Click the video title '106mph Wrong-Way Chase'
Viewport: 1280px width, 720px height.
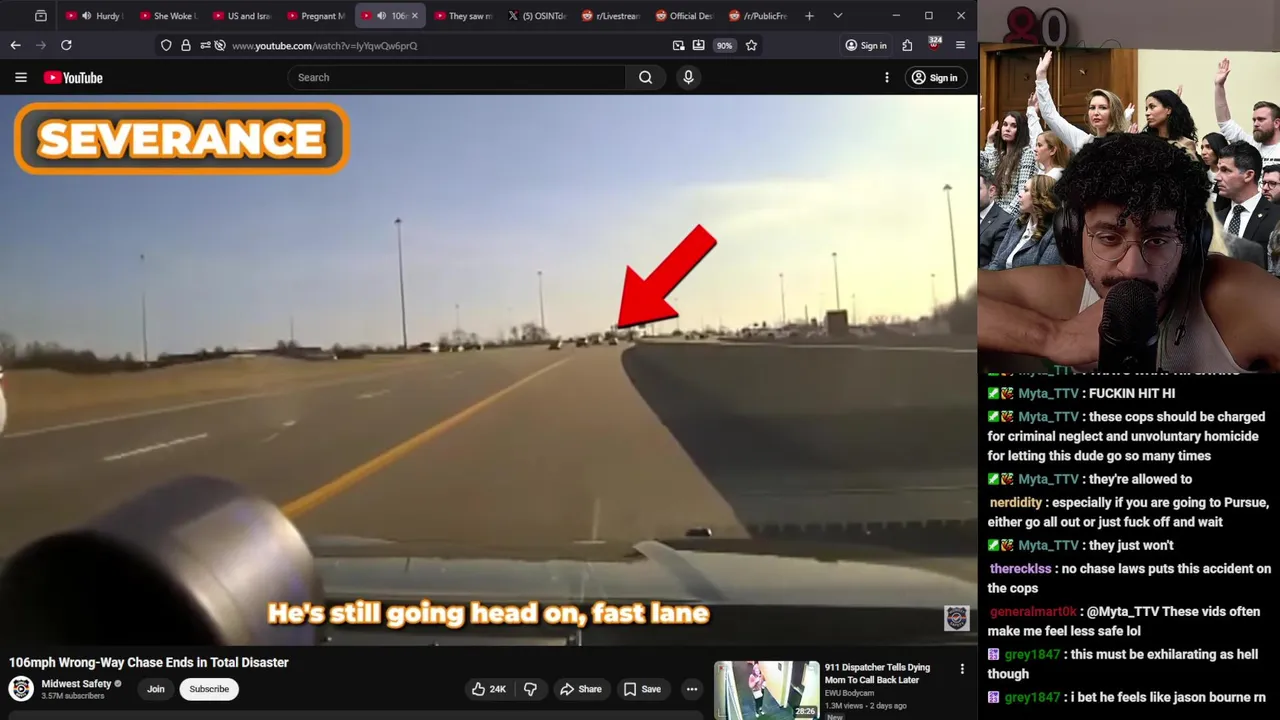coord(149,662)
